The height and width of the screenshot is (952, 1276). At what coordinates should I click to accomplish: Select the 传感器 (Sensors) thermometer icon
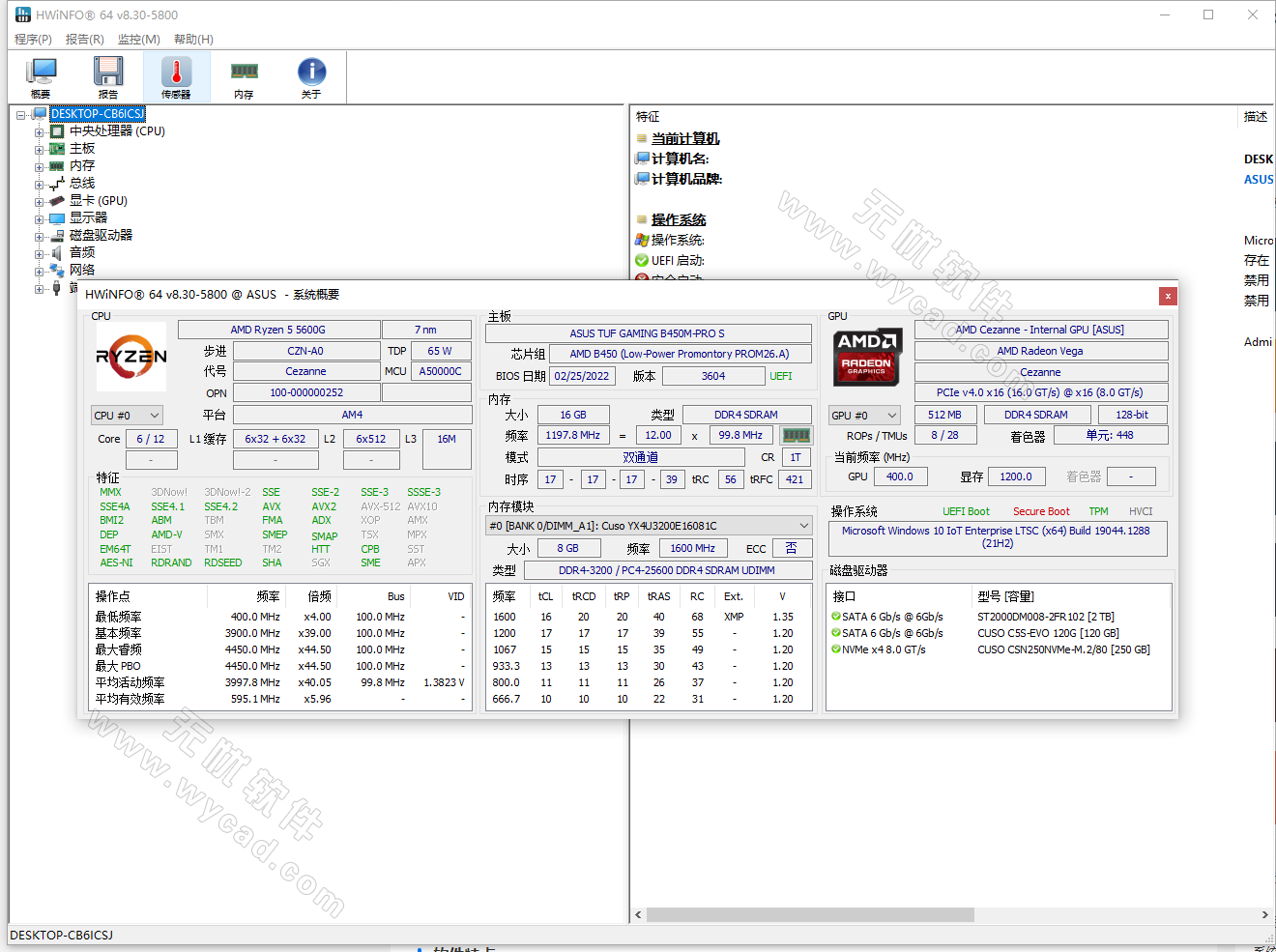coord(175,76)
